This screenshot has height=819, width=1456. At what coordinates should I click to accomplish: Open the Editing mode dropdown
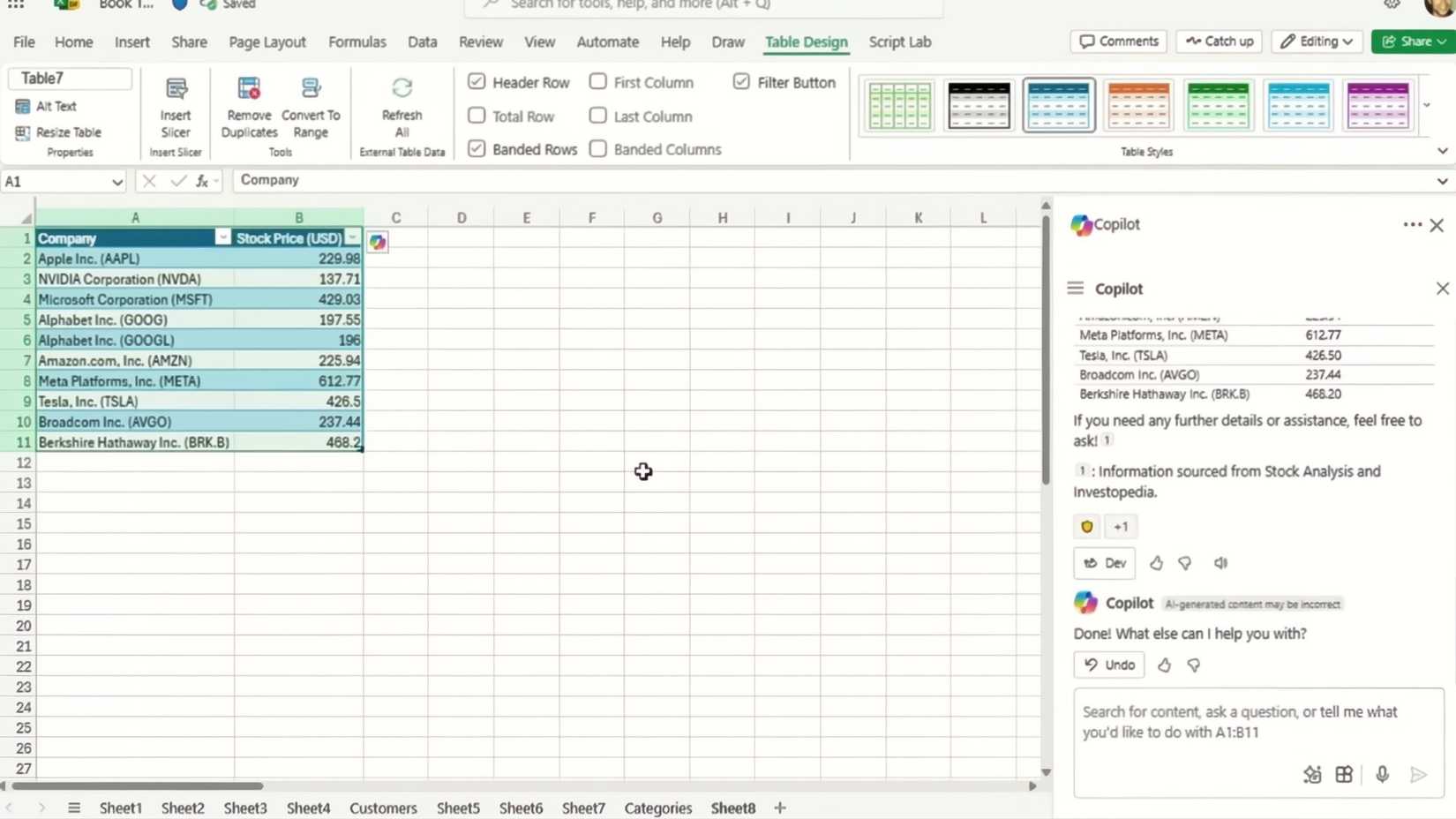tap(1316, 41)
